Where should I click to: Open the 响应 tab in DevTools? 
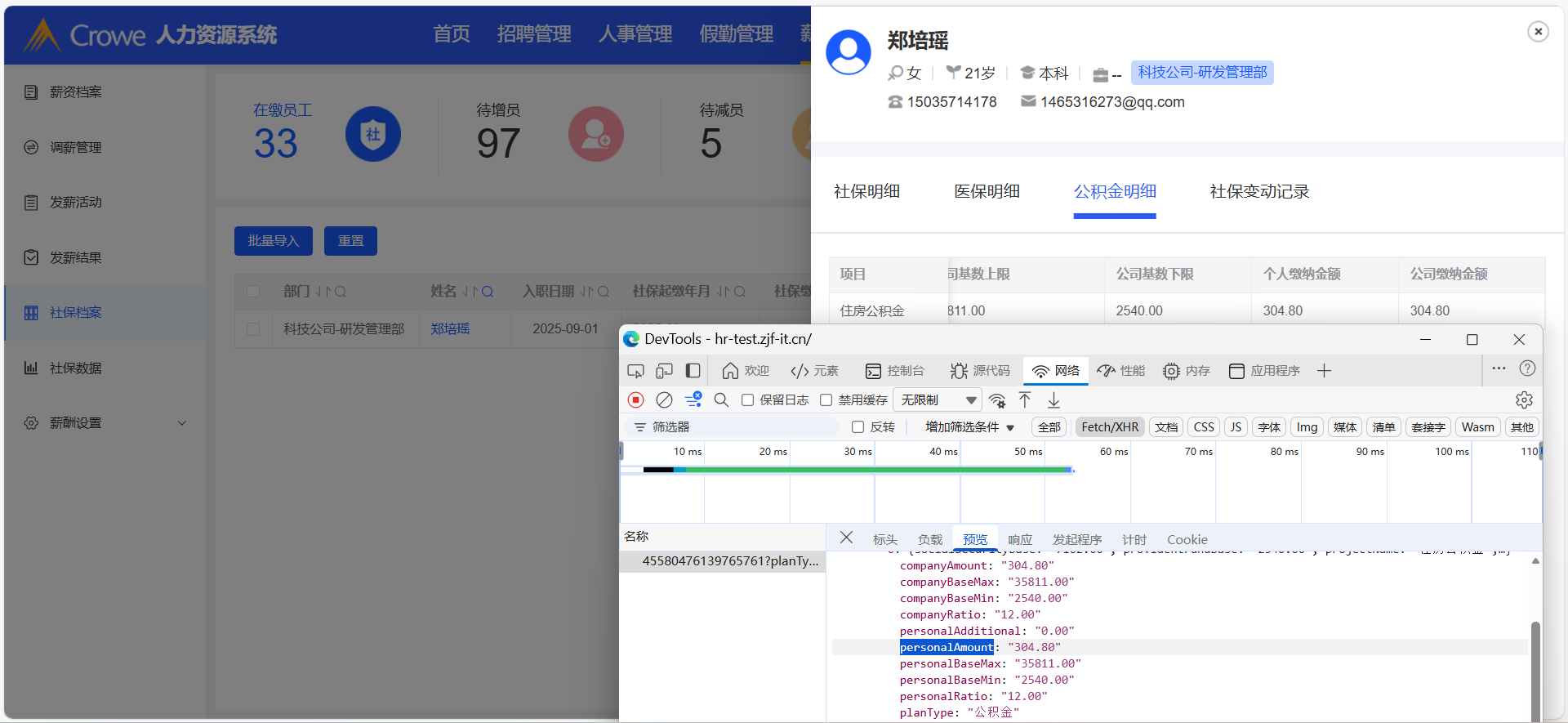(1019, 539)
